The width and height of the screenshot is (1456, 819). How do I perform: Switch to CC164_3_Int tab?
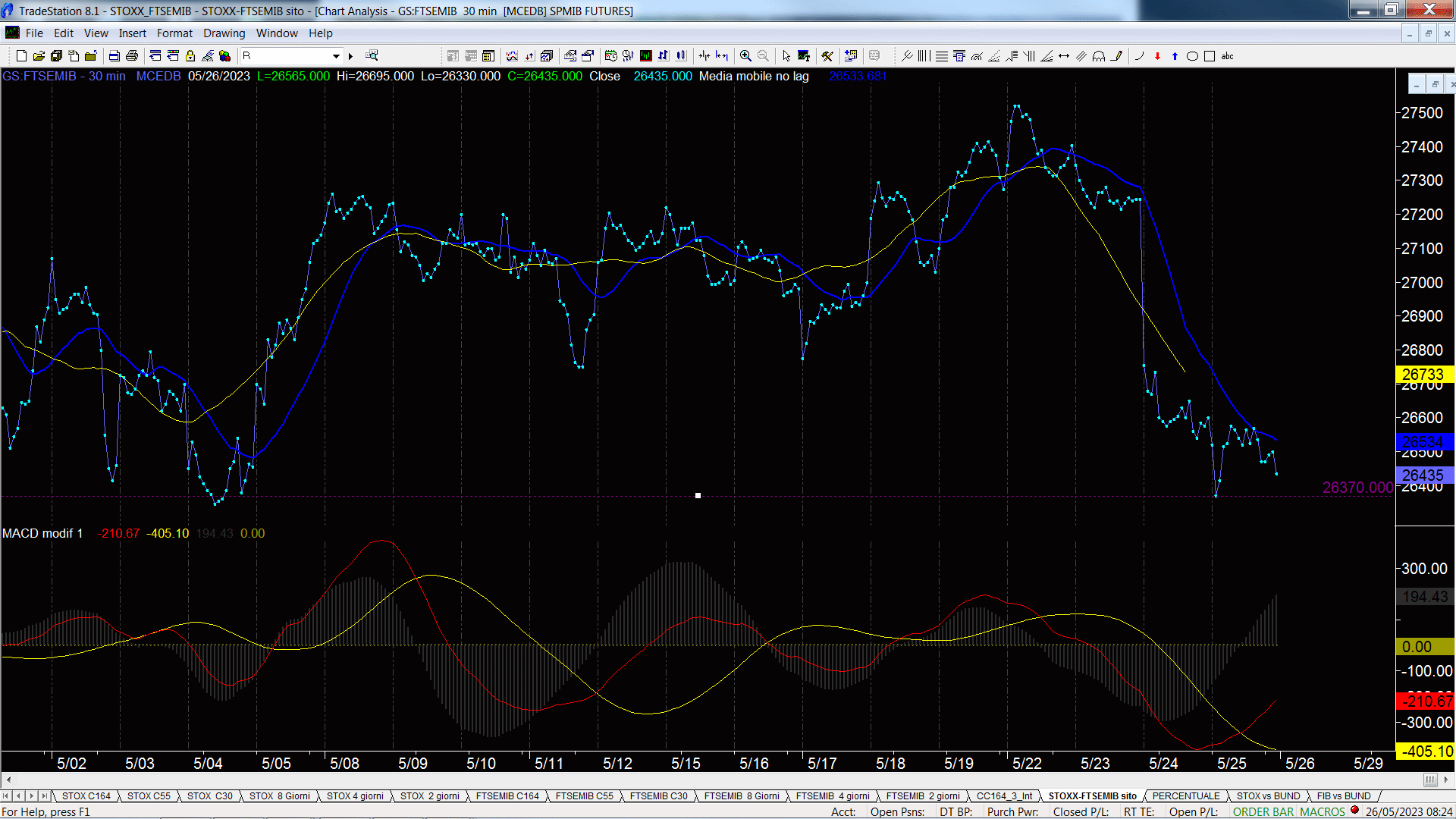click(x=1004, y=796)
